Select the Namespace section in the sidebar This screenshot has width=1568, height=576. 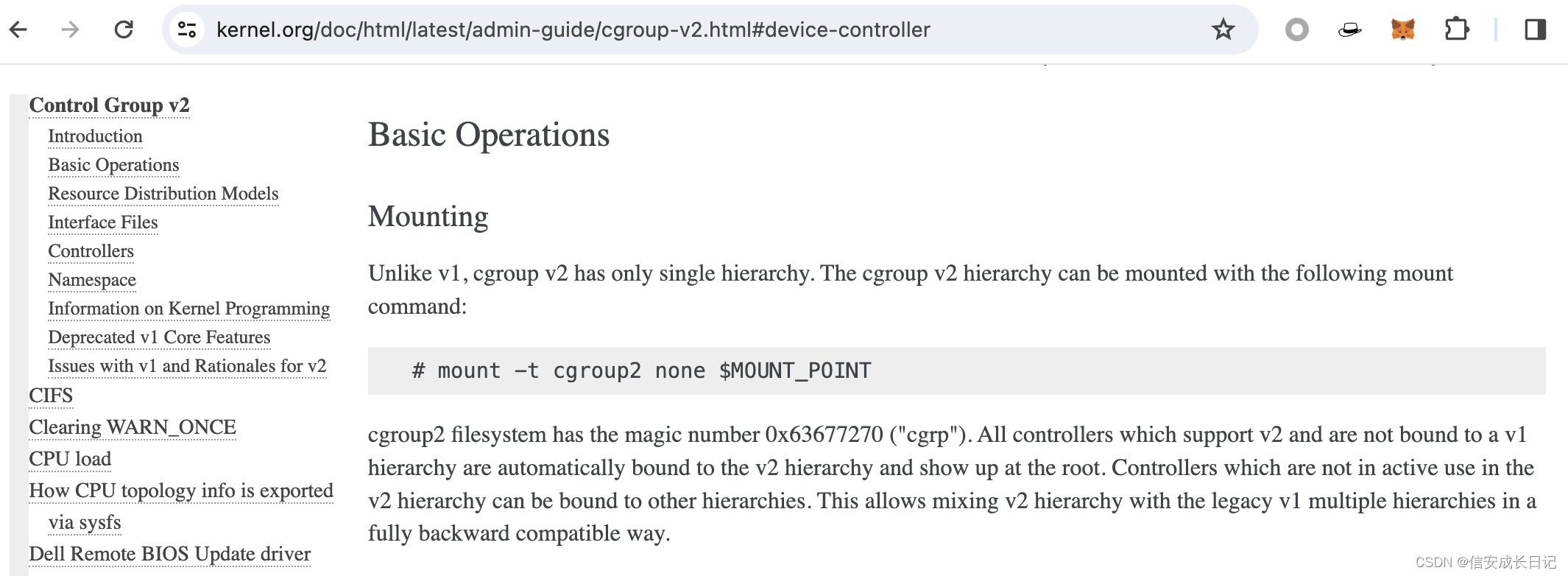[91, 280]
